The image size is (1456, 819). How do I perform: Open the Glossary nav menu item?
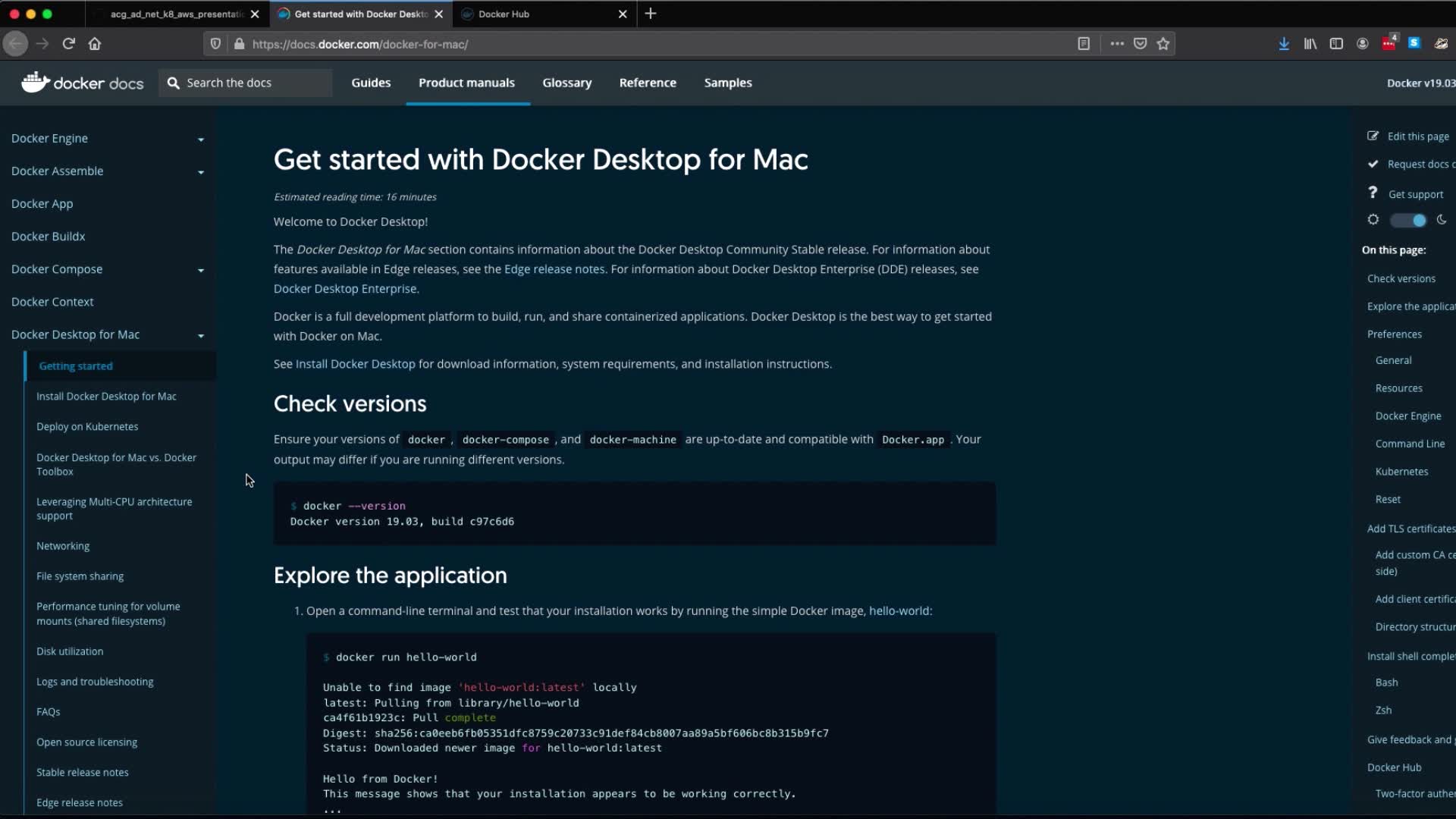click(566, 83)
